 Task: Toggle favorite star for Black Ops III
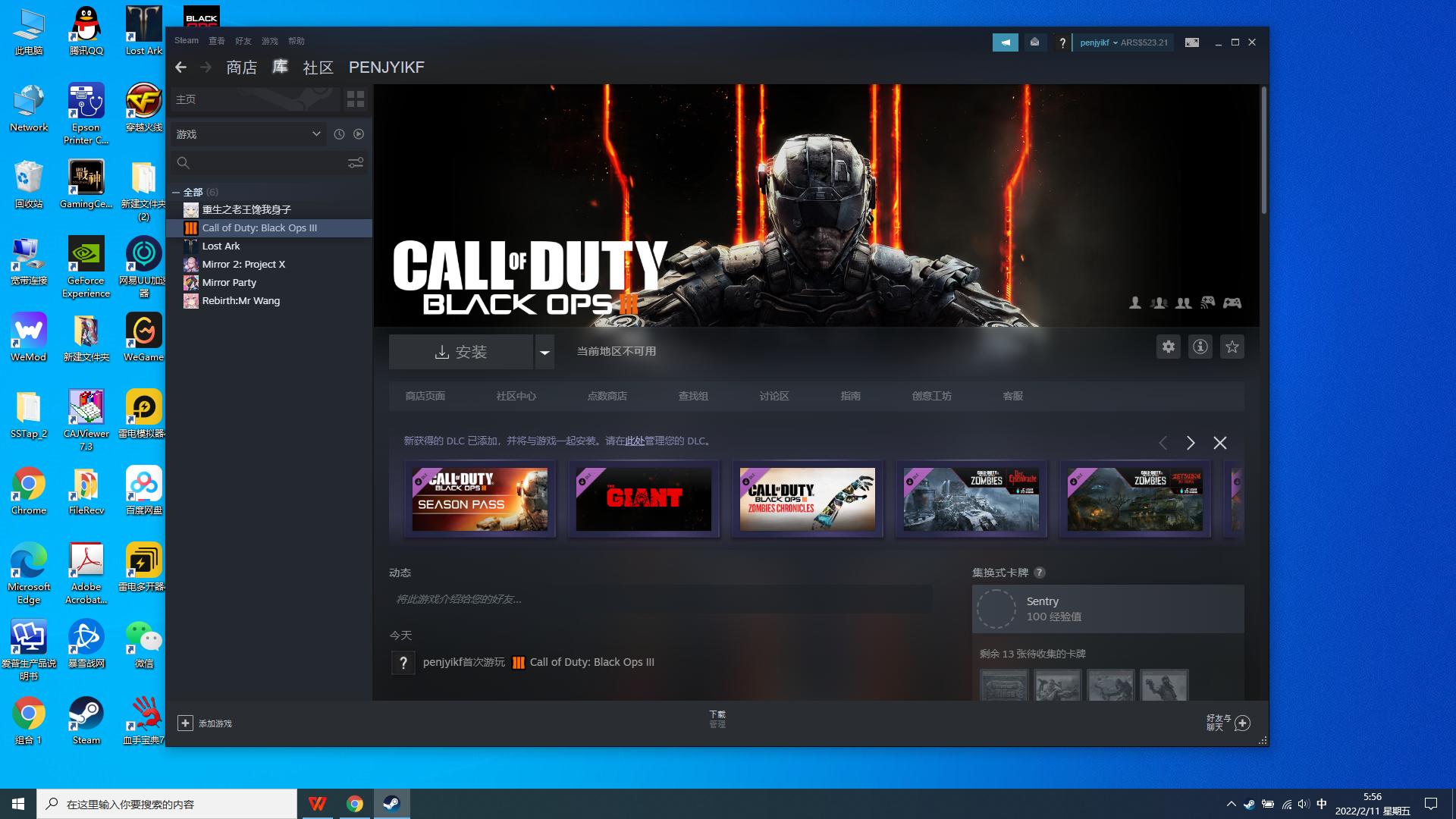[x=1232, y=347]
